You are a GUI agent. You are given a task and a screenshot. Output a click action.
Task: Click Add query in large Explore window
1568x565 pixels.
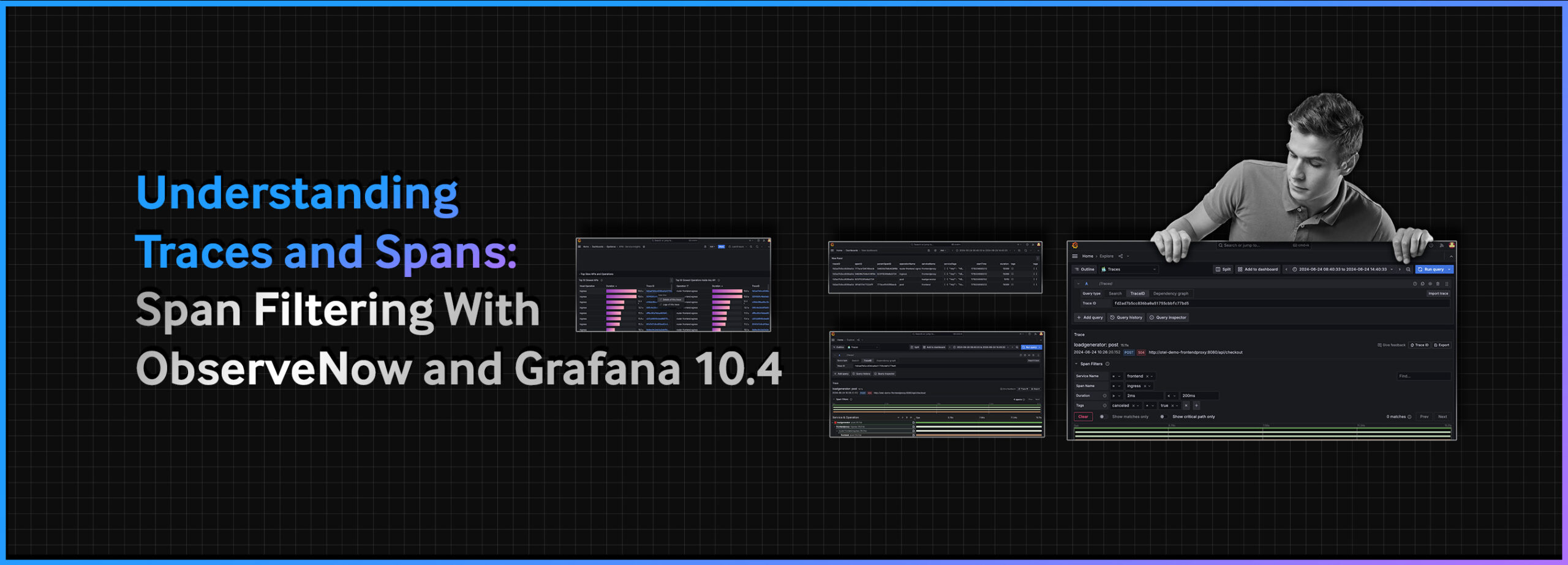(x=1090, y=317)
